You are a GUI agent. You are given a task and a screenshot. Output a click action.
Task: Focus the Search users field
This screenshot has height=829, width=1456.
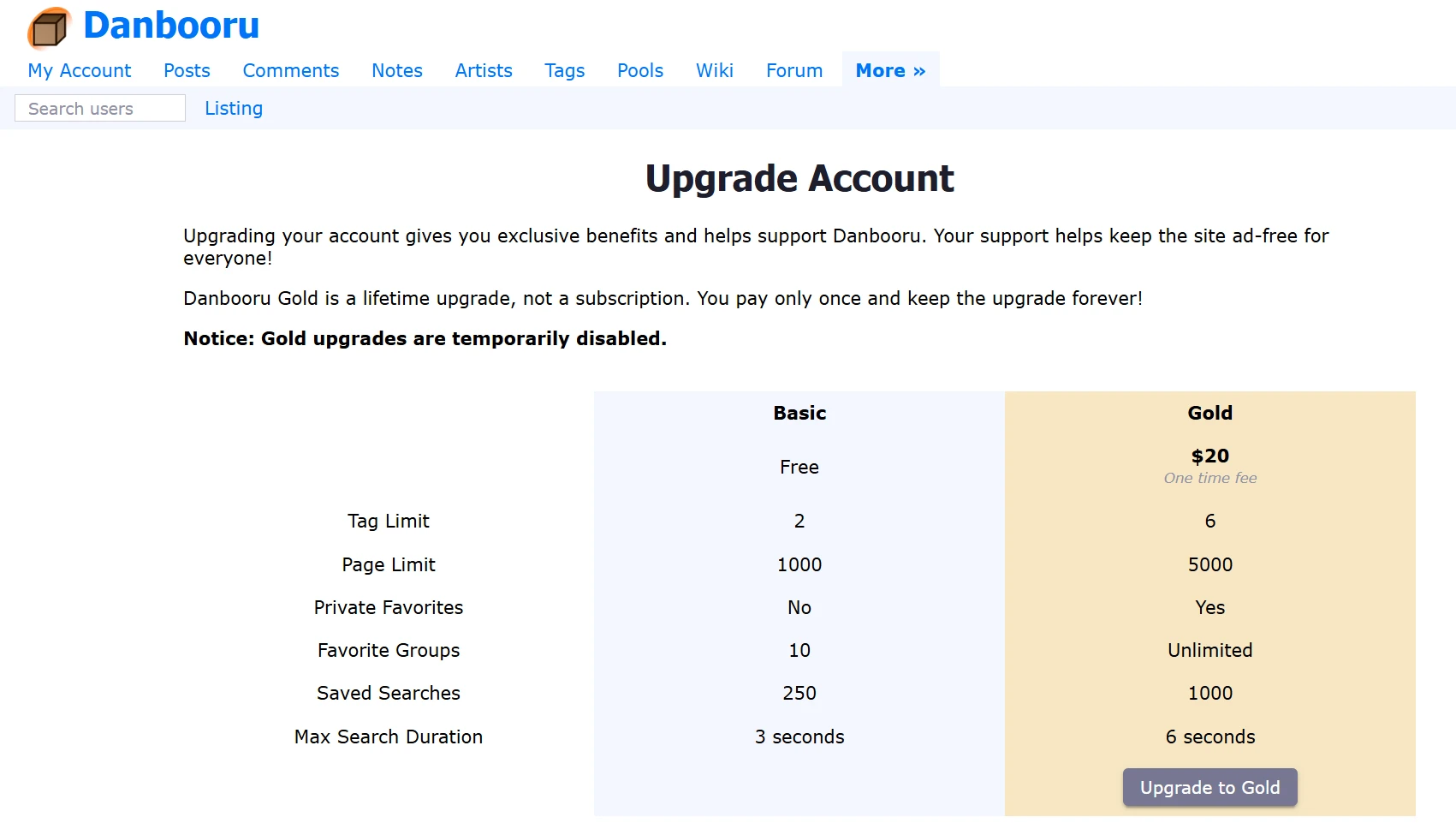[100, 108]
